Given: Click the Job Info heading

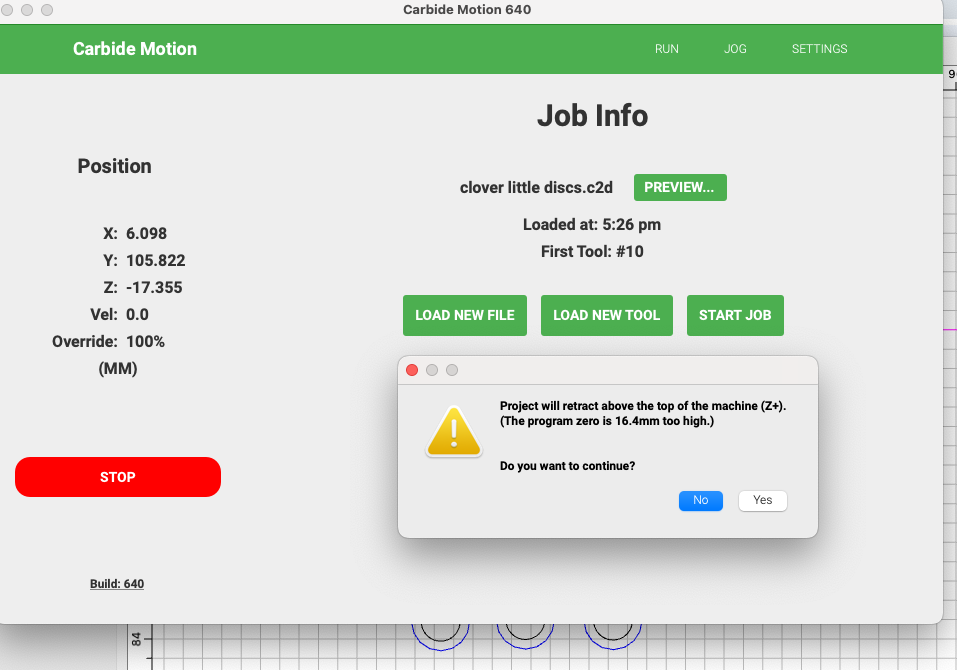Looking at the screenshot, I should [x=592, y=116].
